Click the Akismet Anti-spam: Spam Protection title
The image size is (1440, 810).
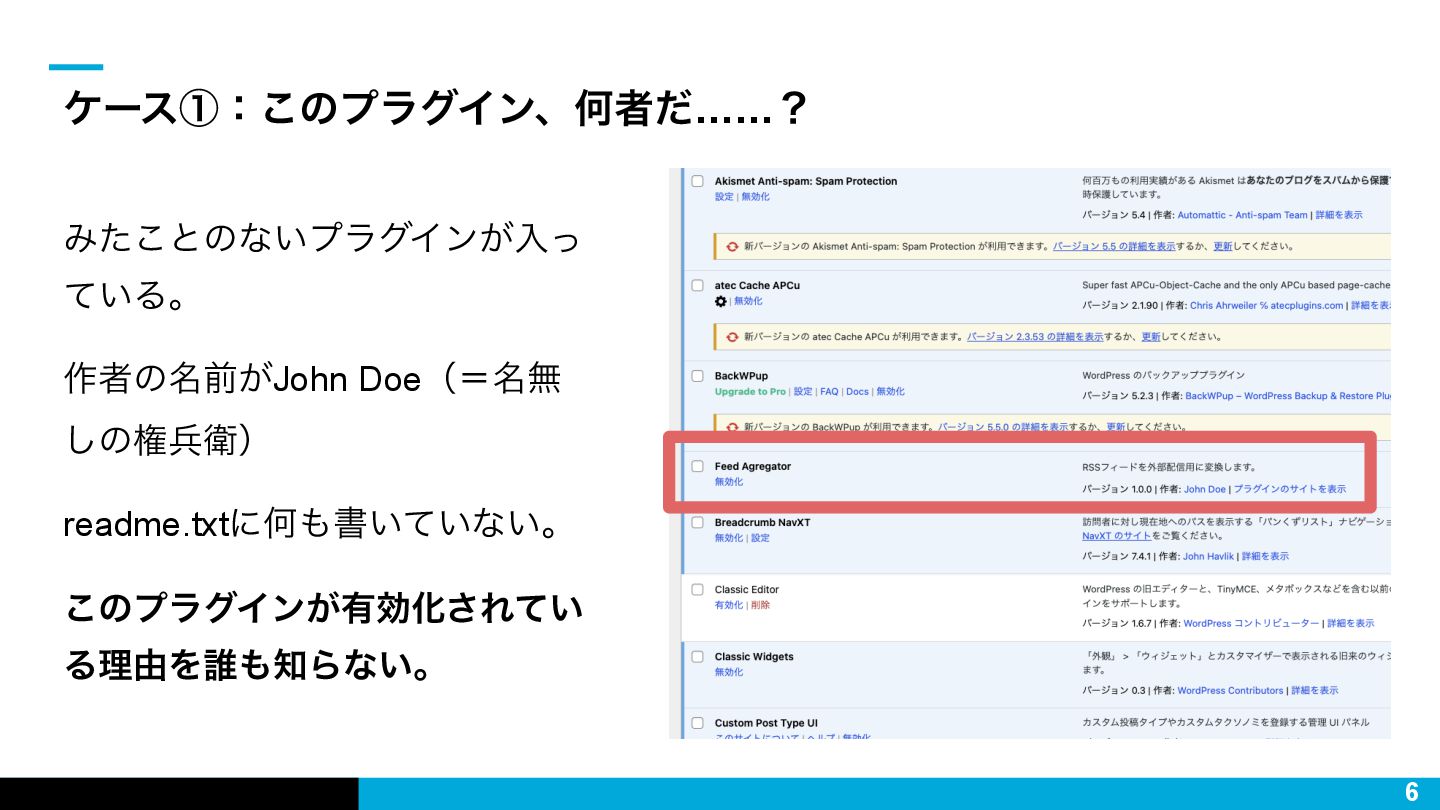point(806,181)
